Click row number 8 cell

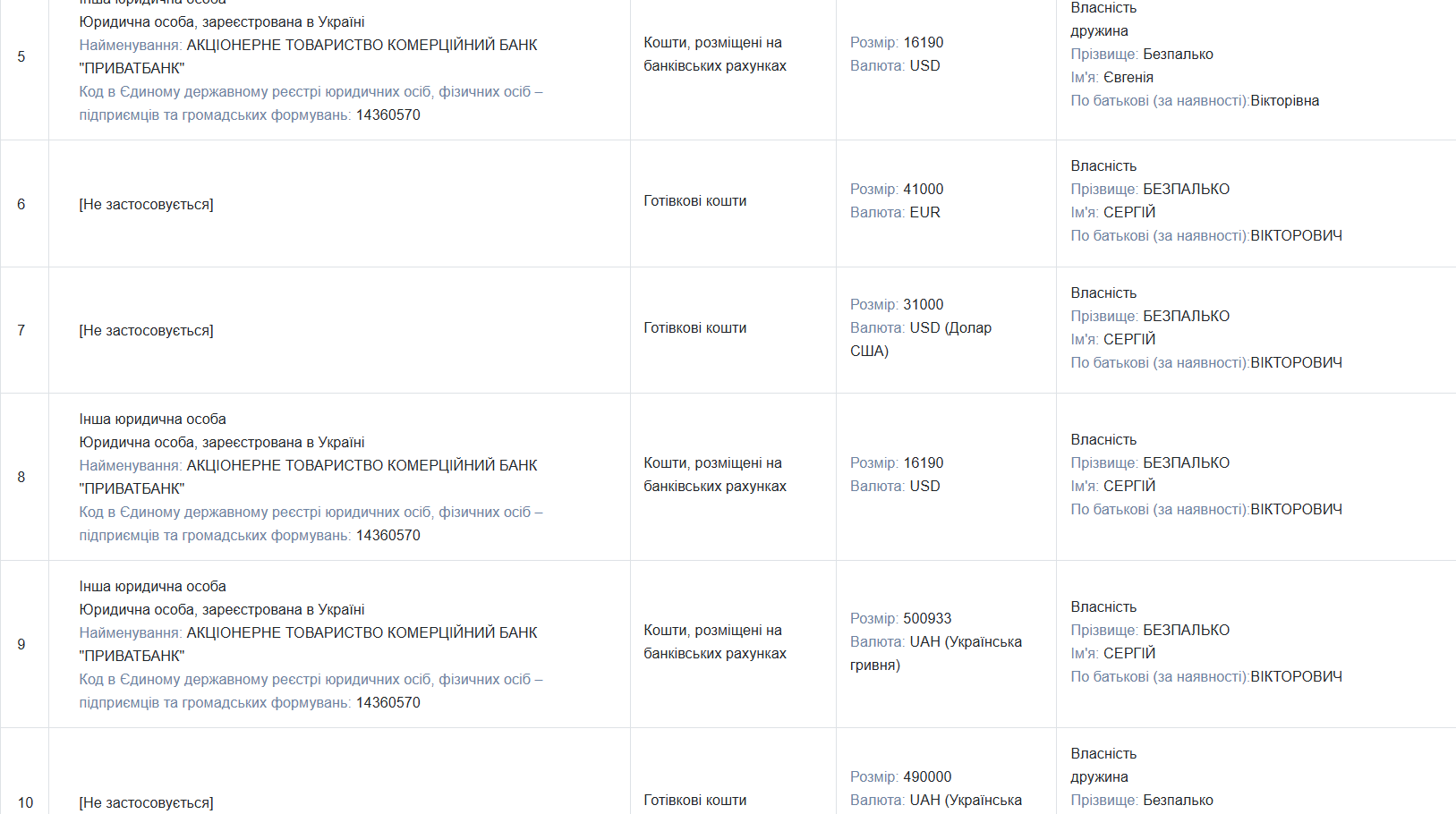pos(21,477)
